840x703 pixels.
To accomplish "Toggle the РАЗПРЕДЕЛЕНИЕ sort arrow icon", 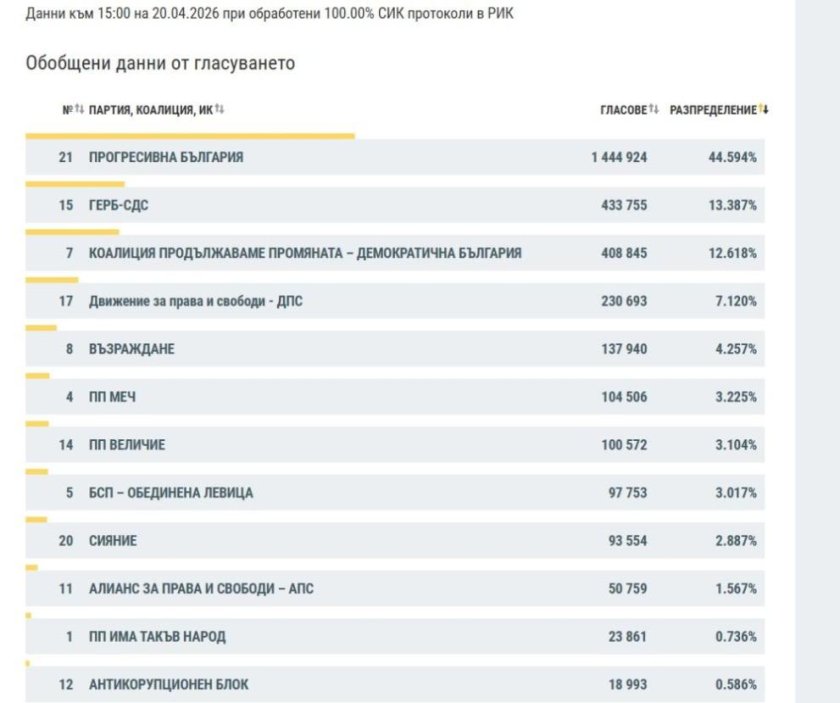I will coord(763,109).
